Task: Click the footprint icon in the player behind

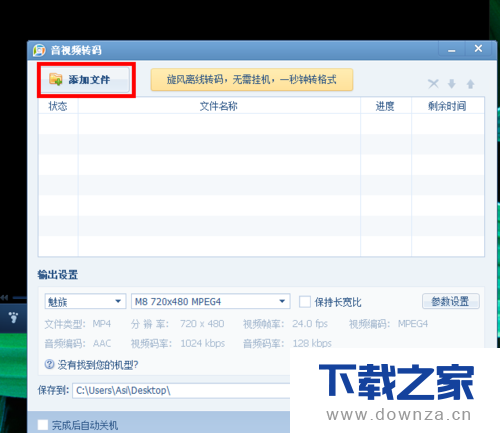Action: click(13, 317)
